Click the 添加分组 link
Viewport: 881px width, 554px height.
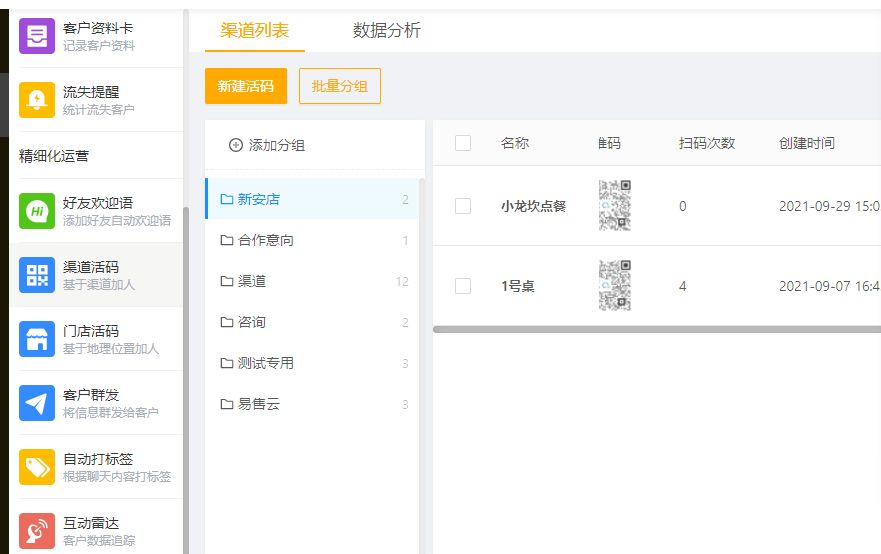276,146
